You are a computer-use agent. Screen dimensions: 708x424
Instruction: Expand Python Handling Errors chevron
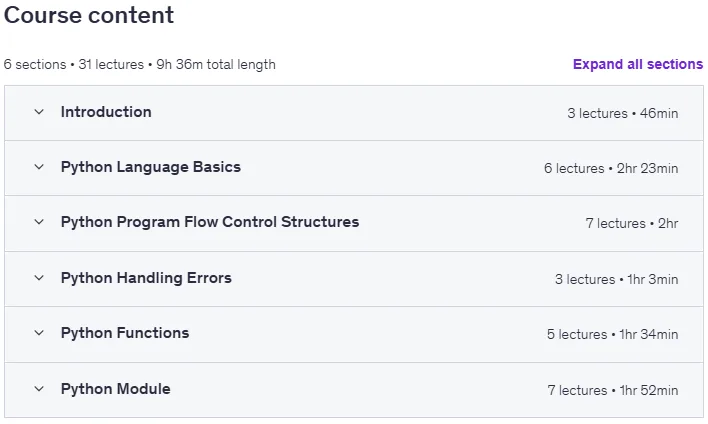pos(39,278)
